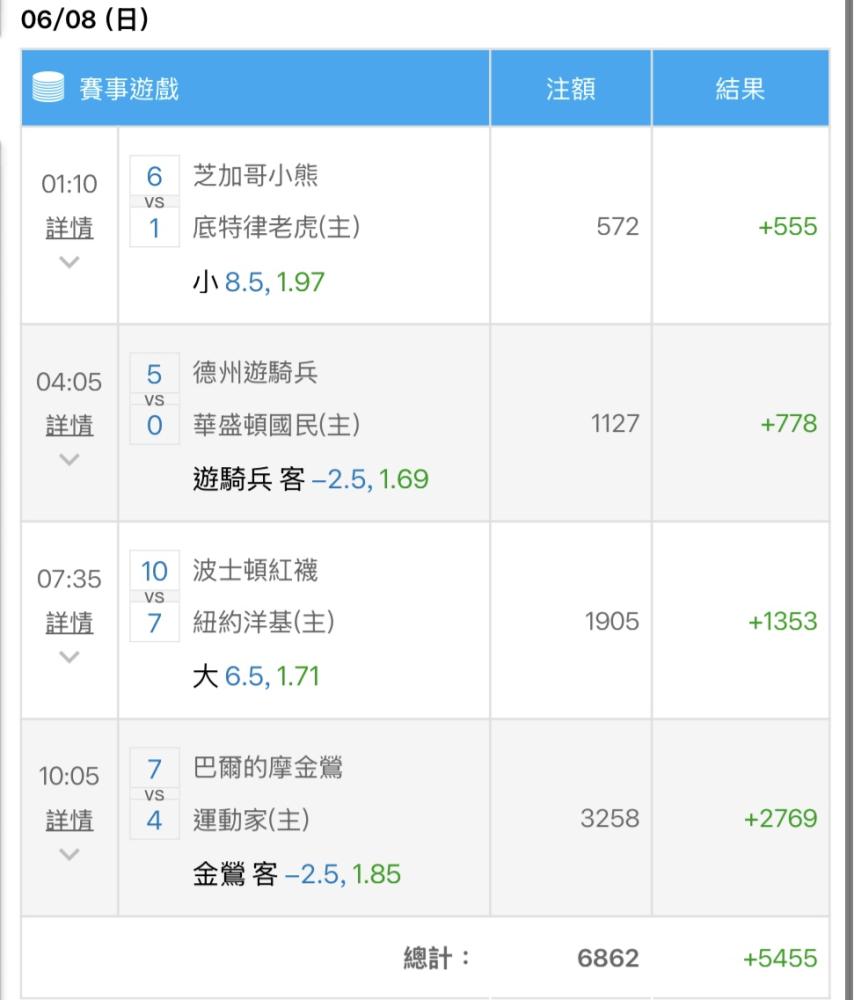
Task: Click the 芝加哥小熊 team name
Action: [x=255, y=175]
